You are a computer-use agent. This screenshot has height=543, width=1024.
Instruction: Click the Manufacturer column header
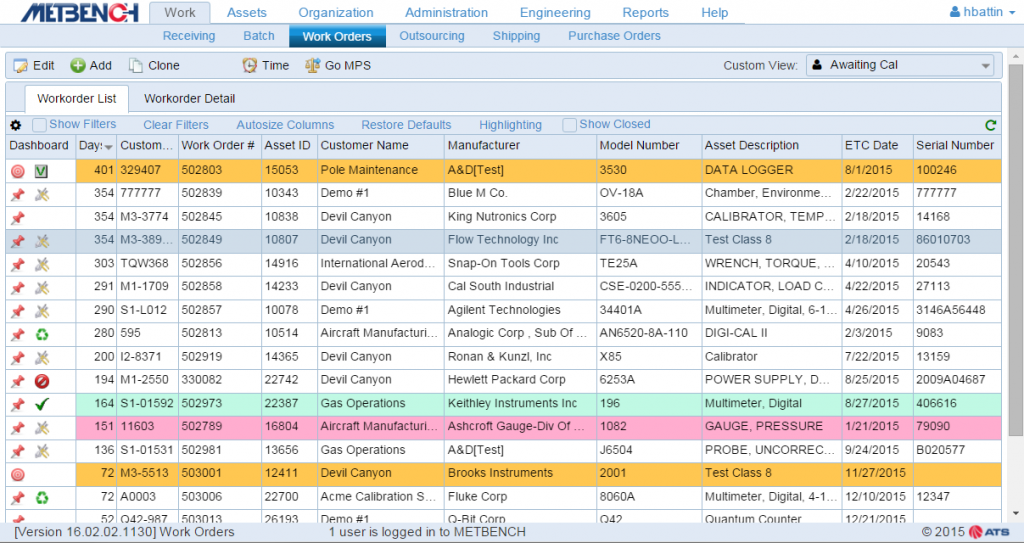(x=520, y=146)
